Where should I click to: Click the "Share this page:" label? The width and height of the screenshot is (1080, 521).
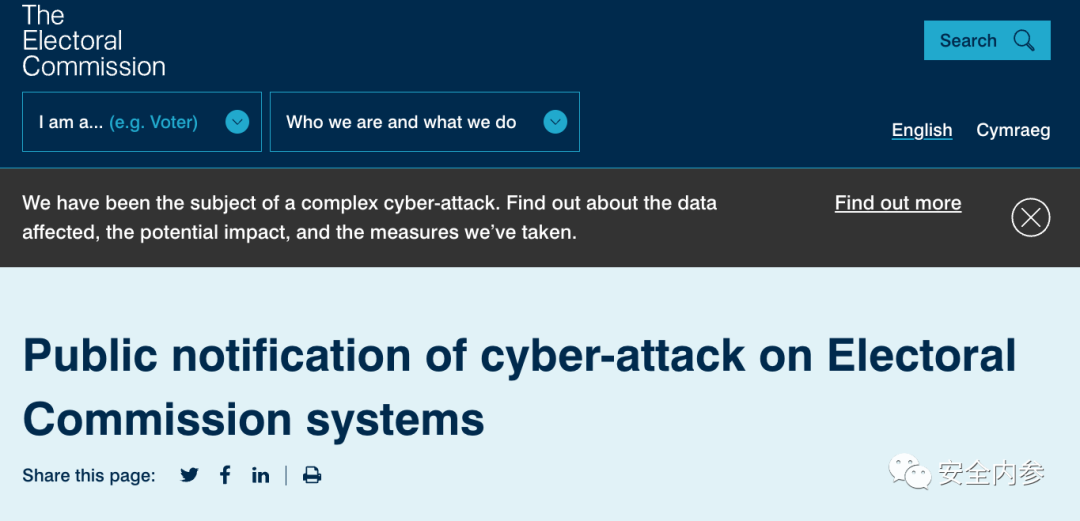89,475
